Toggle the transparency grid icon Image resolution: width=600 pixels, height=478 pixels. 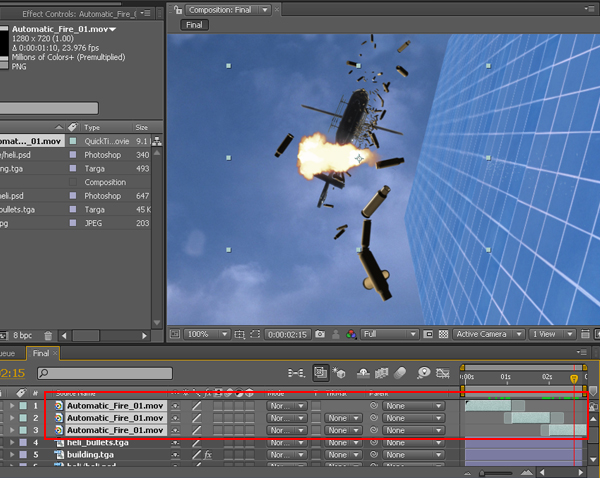pos(443,334)
